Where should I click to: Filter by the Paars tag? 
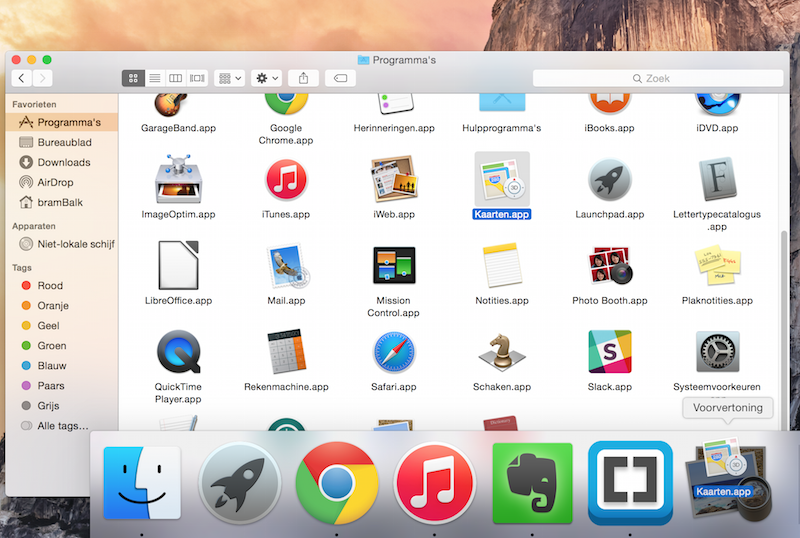tap(62, 385)
